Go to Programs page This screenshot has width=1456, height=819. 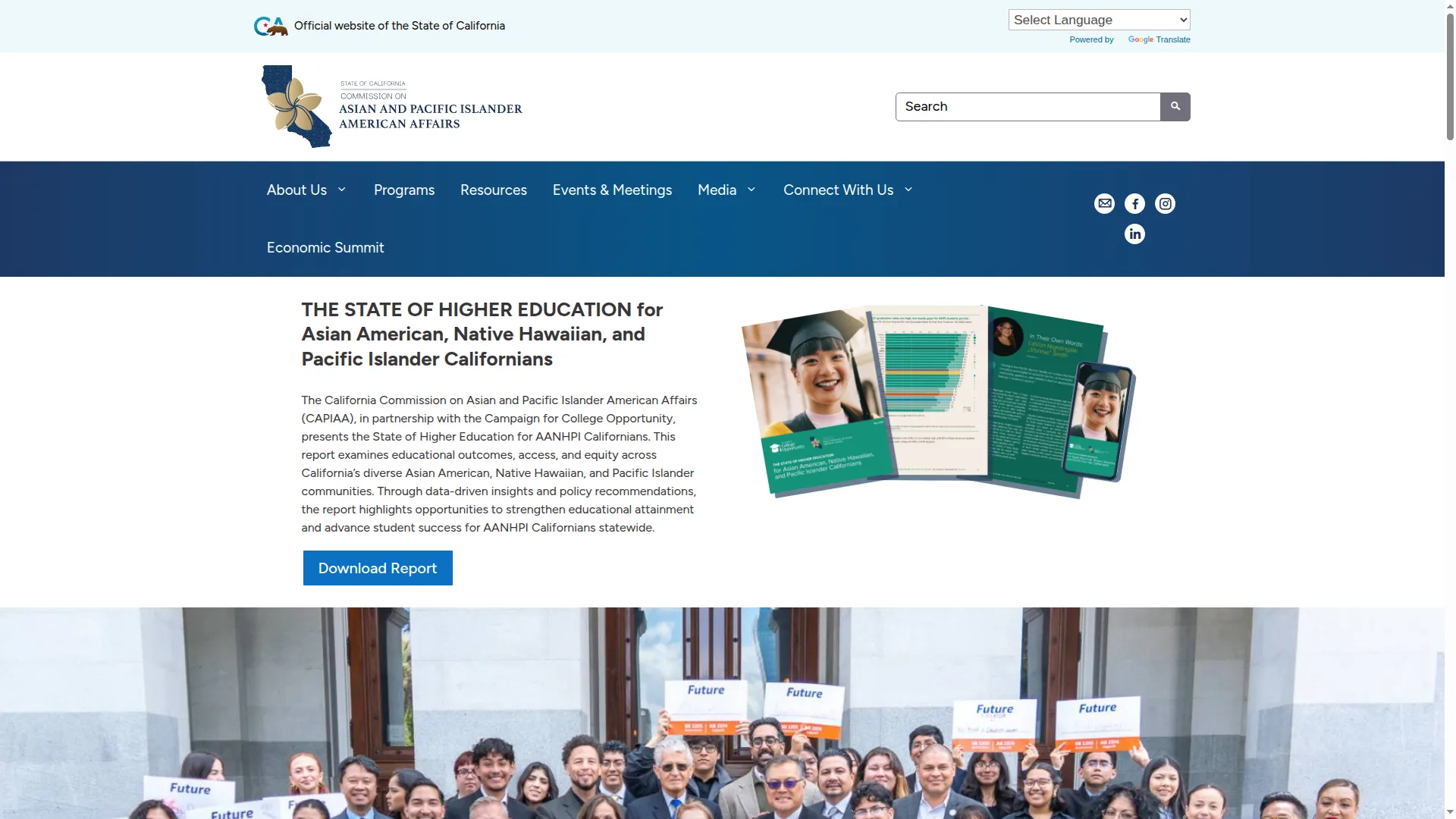point(404,190)
